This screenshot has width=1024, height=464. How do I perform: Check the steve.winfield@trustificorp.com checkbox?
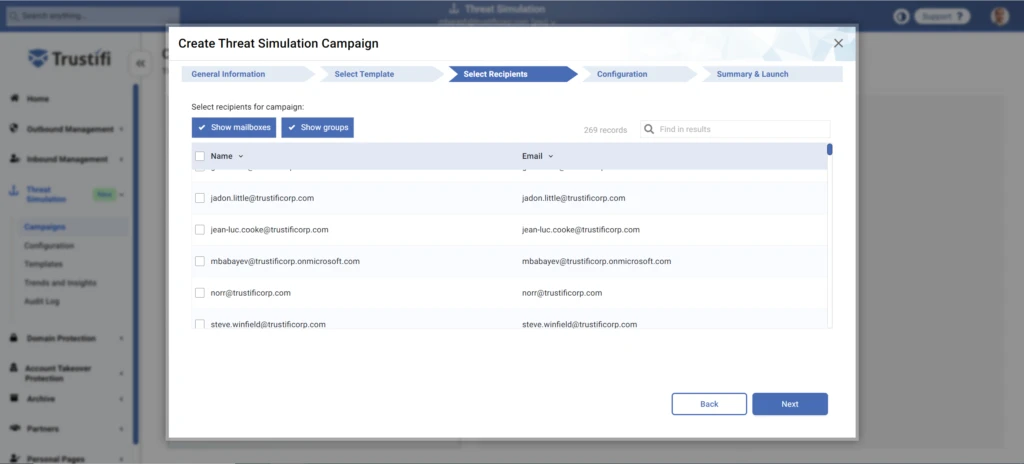pyautogui.click(x=200, y=323)
